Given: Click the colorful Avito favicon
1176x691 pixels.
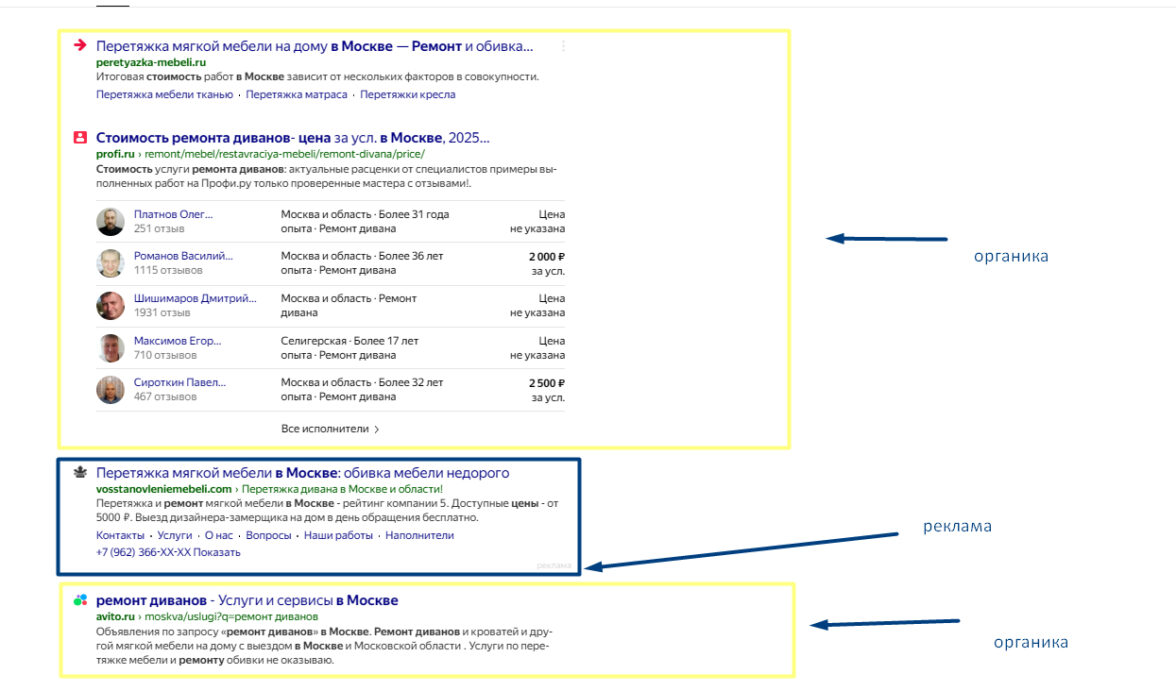Looking at the screenshot, I should click(x=80, y=600).
